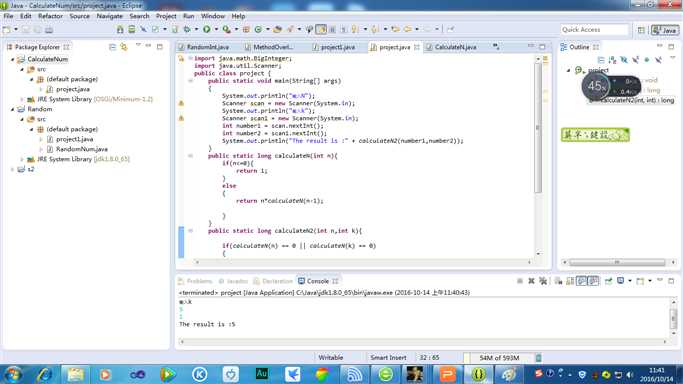
Task: Activate Link with Editor in Package Explorer
Action: tap(124, 47)
